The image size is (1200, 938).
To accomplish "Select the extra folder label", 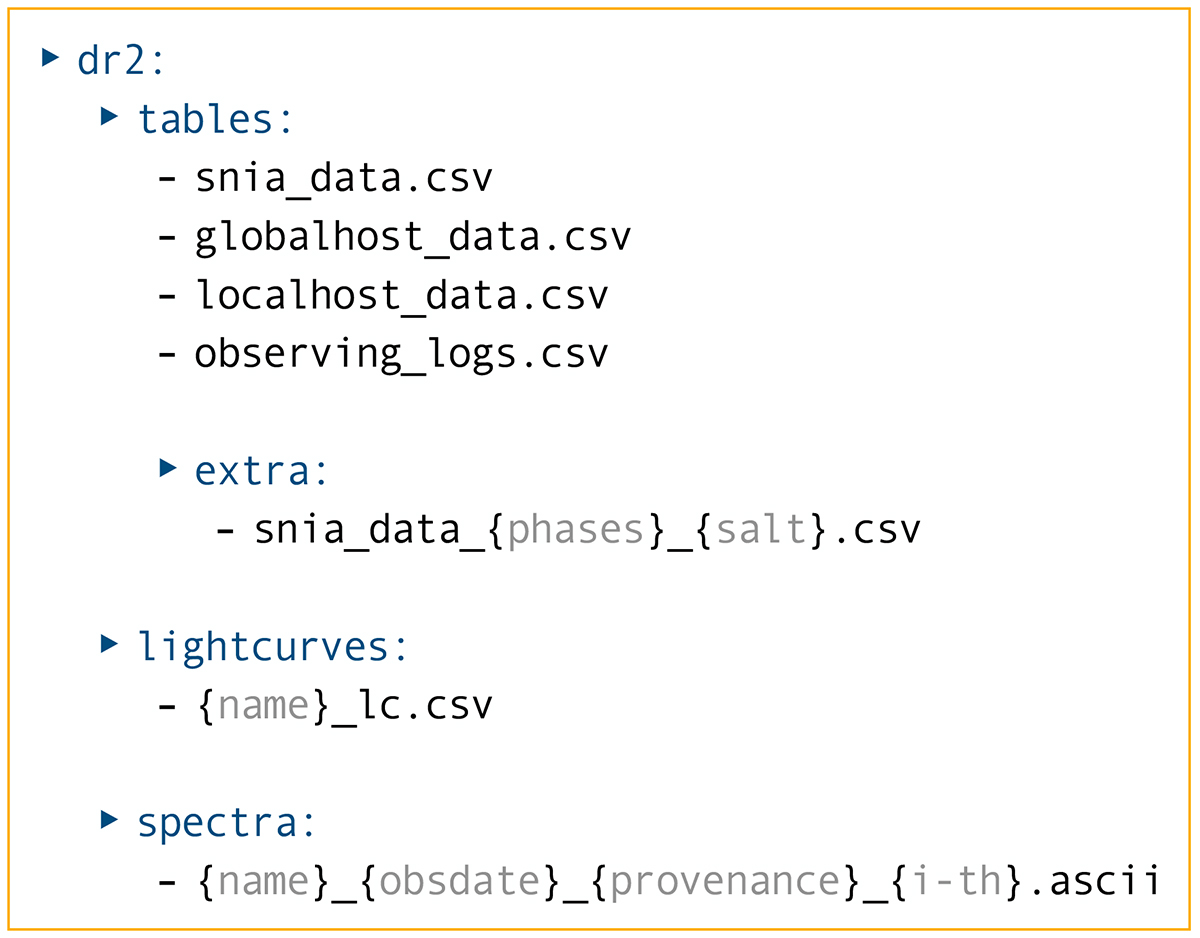I will coord(261,471).
